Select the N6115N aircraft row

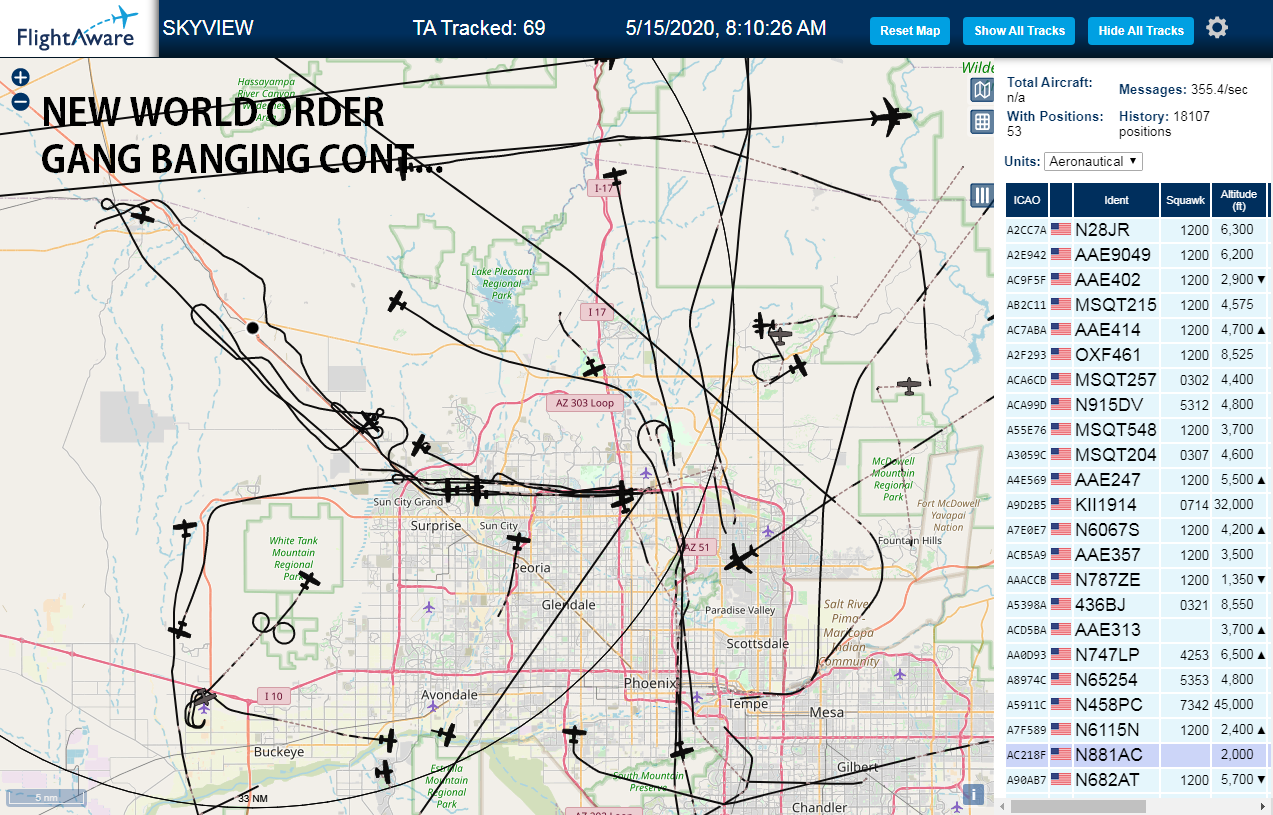1137,729
